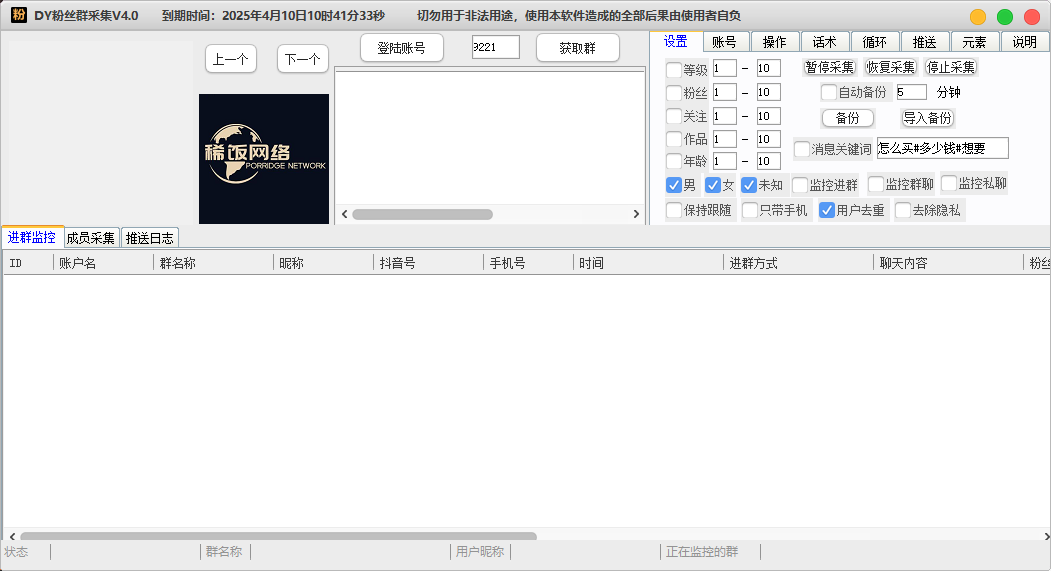The image size is (1051, 571).
Task: Untick the 男 gender checkbox
Action: click(x=674, y=185)
